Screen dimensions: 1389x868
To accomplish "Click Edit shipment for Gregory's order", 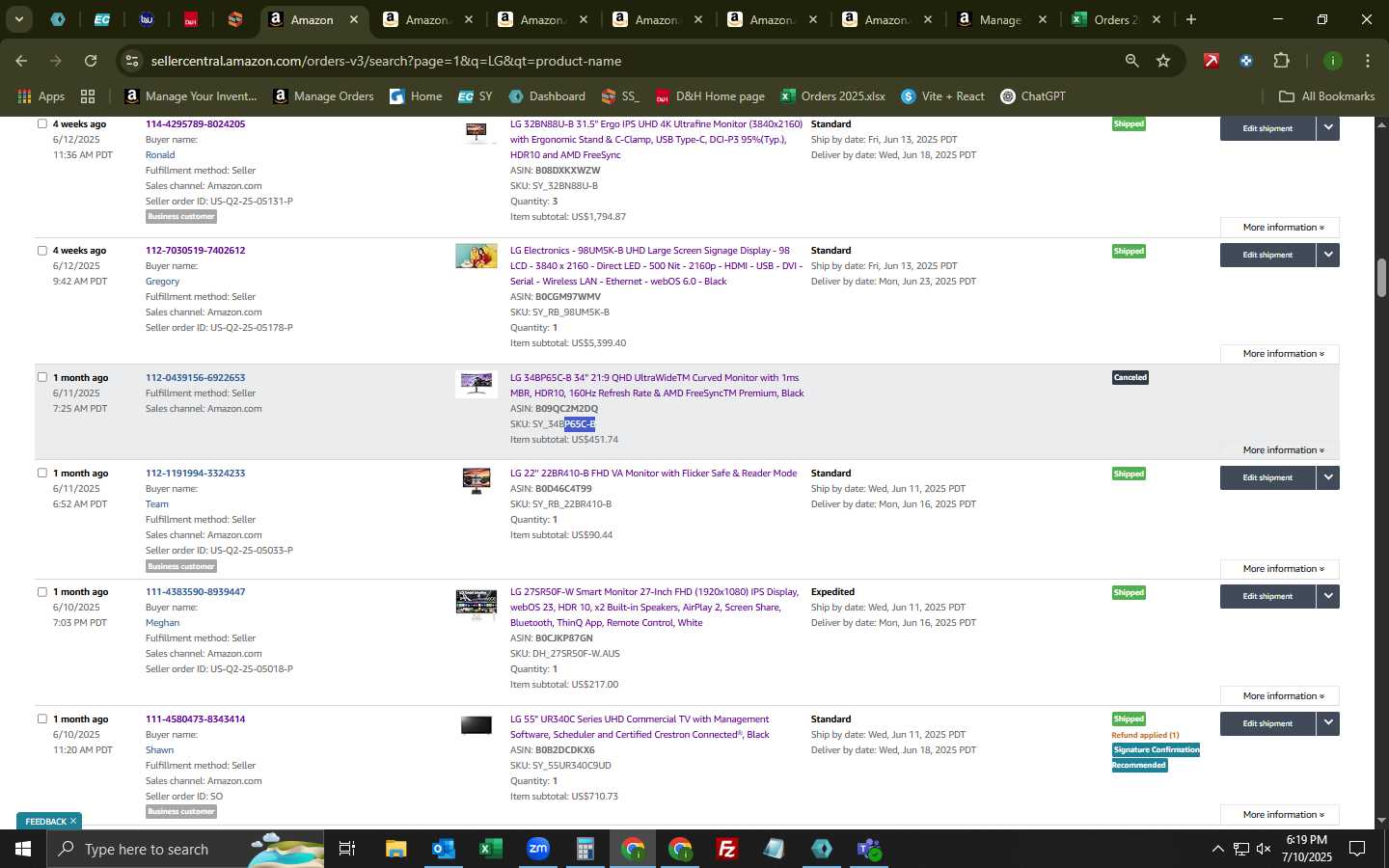I will (x=1267, y=255).
